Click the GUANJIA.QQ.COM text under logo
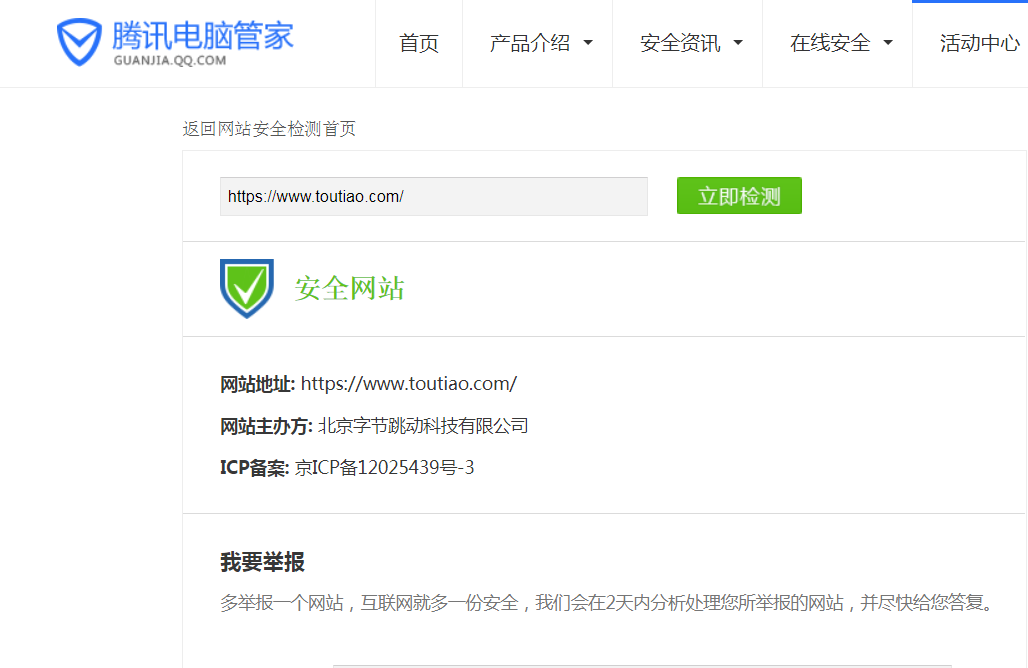1028x668 pixels. pyautogui.click(x=170, y=60)
